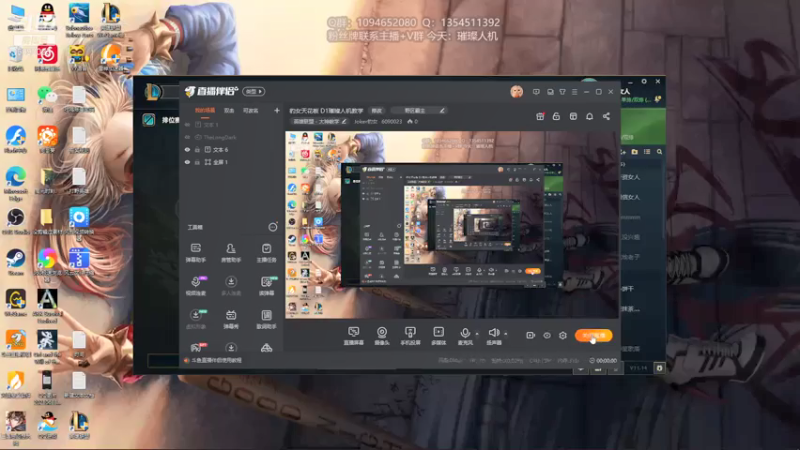
Task: Add a new scene with the plus button
Action: click(277, 110)
